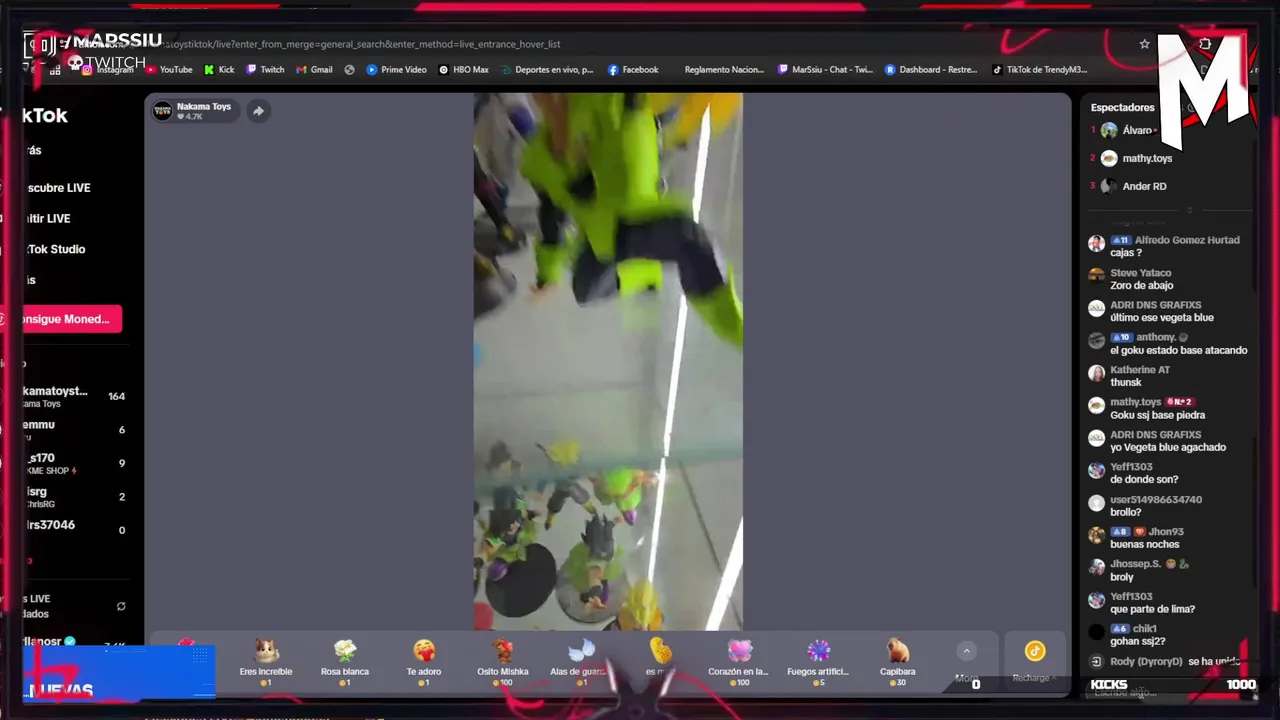Send the Alas de guarda gift

[x=581, y=663]
